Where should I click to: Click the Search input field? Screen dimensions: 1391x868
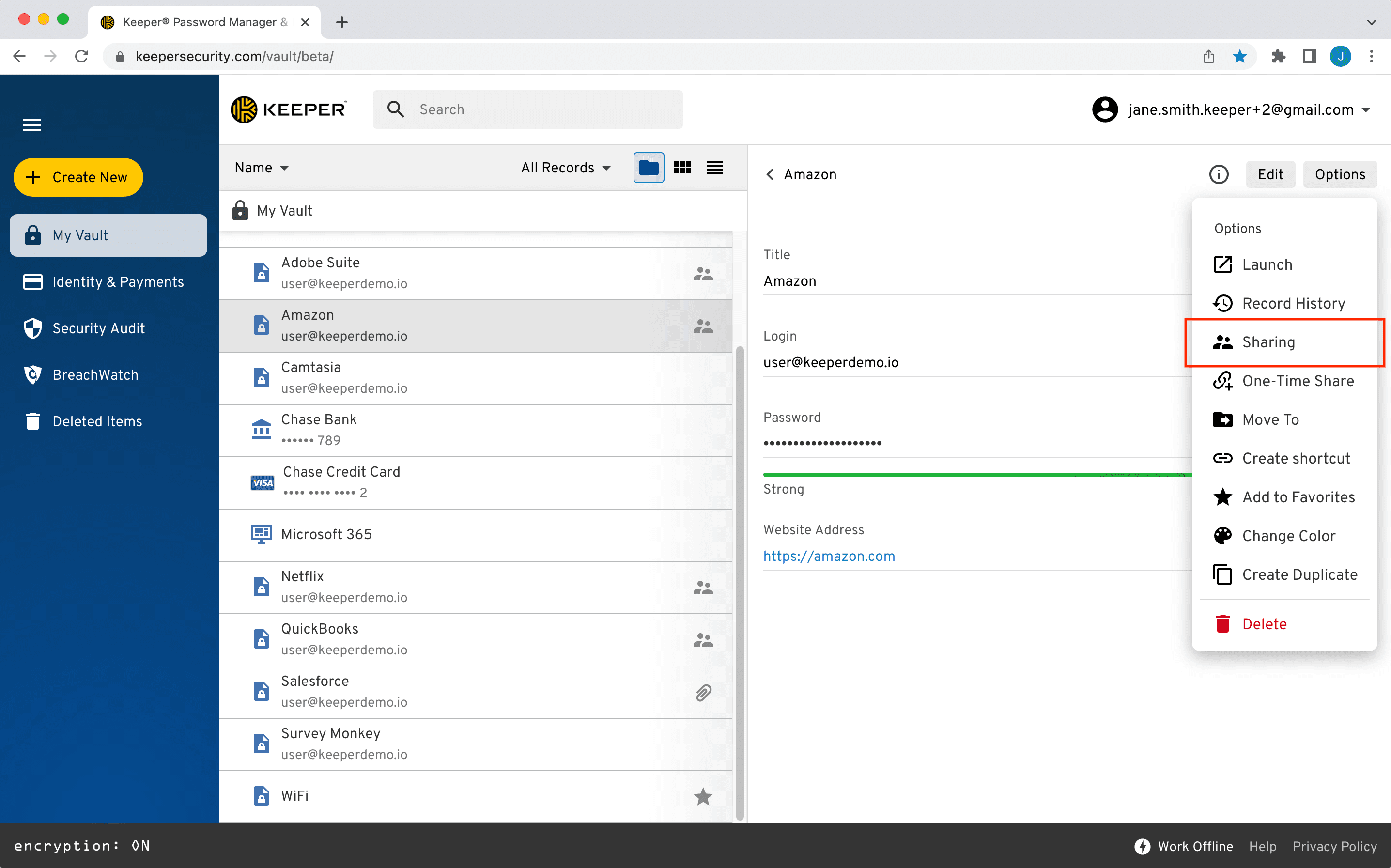click(x=527, y=109)
